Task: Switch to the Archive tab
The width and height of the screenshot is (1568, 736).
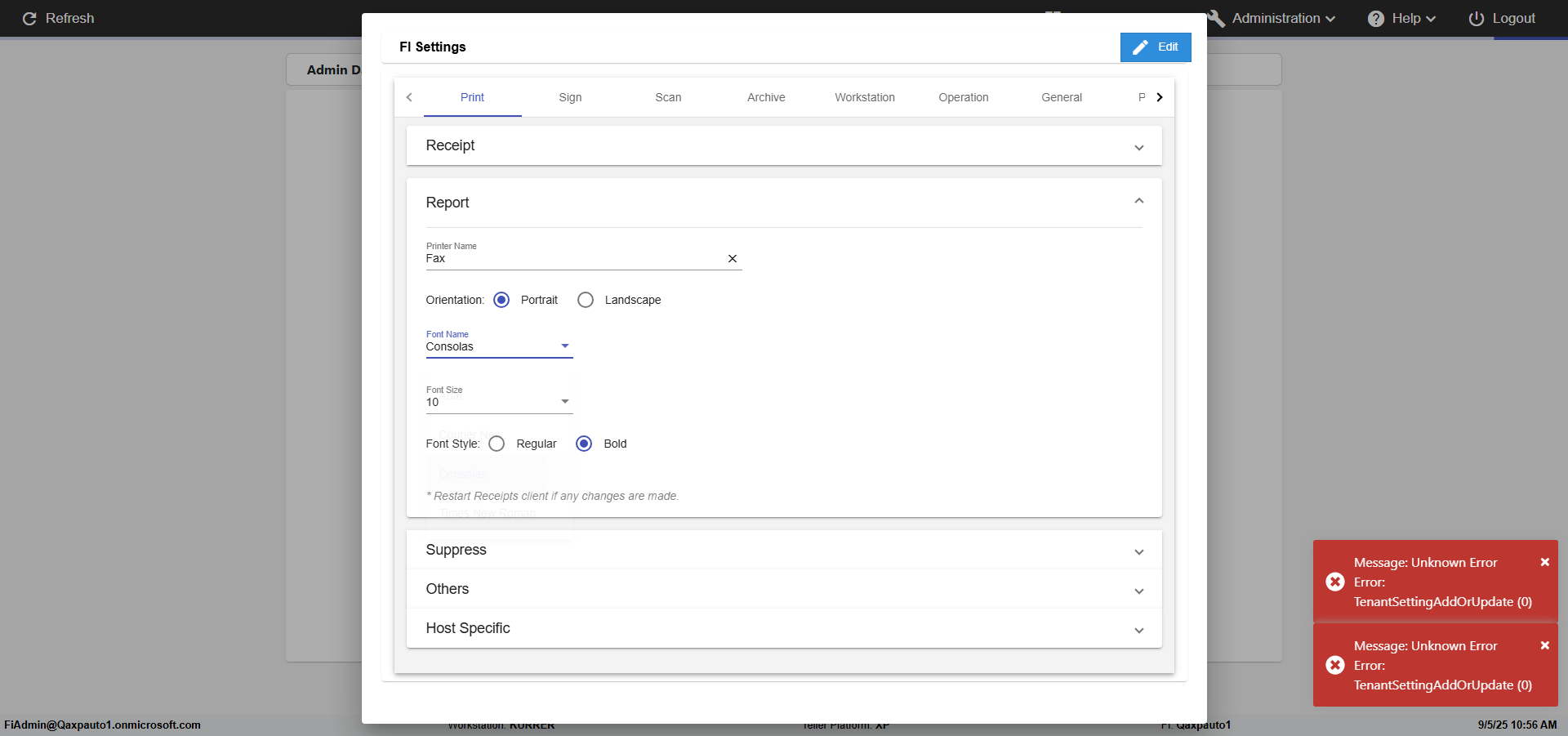Action: (x=766, y=97)
